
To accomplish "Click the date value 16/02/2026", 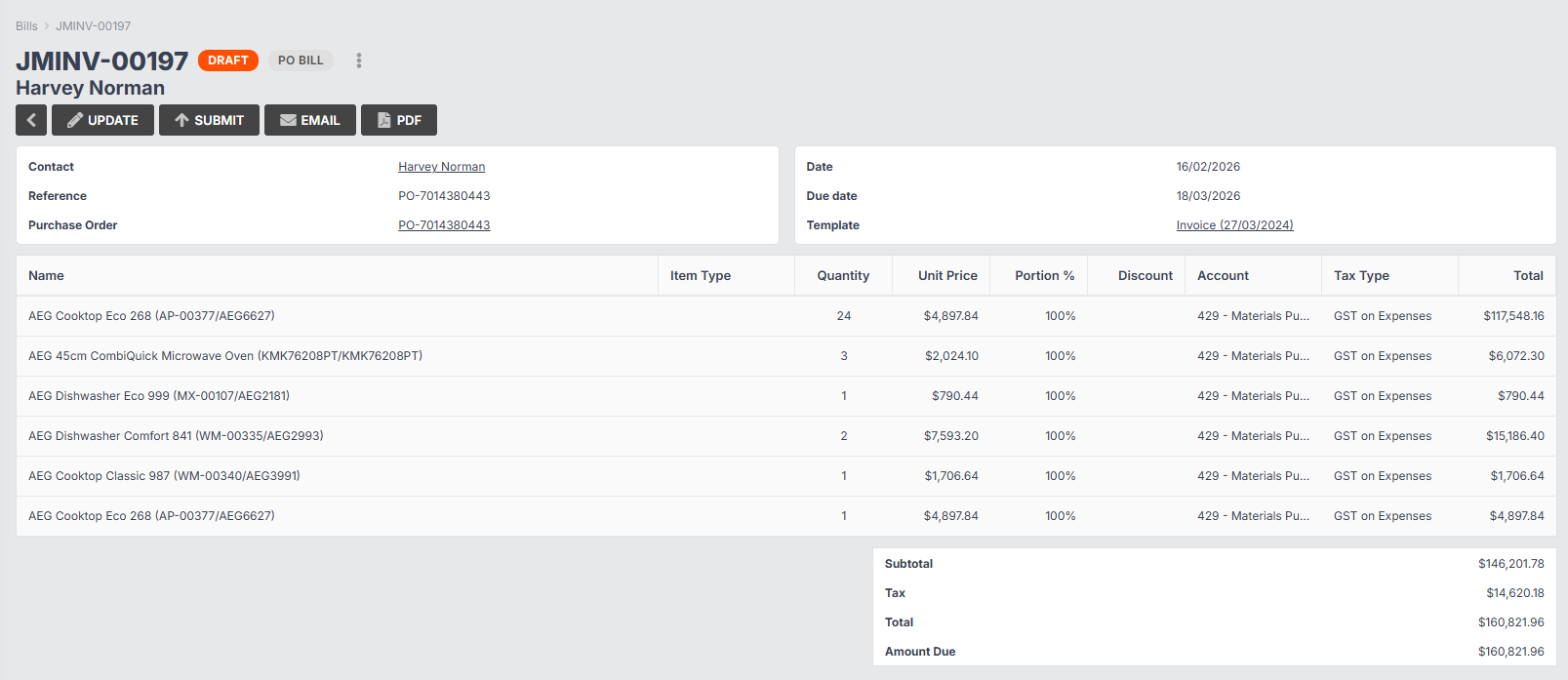I will [1208, 167].
